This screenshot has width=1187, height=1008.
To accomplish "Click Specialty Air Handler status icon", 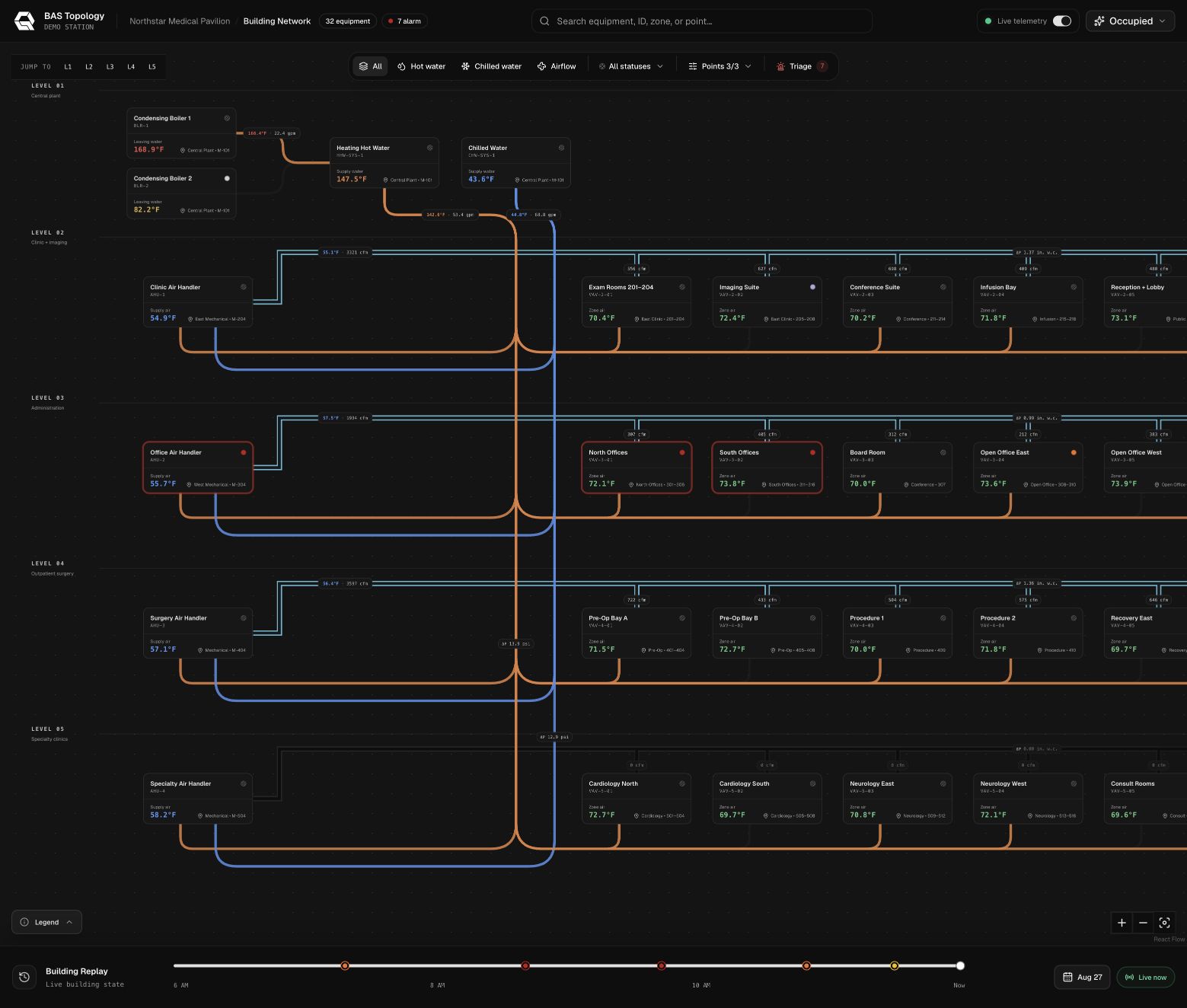I will [244, 783].
